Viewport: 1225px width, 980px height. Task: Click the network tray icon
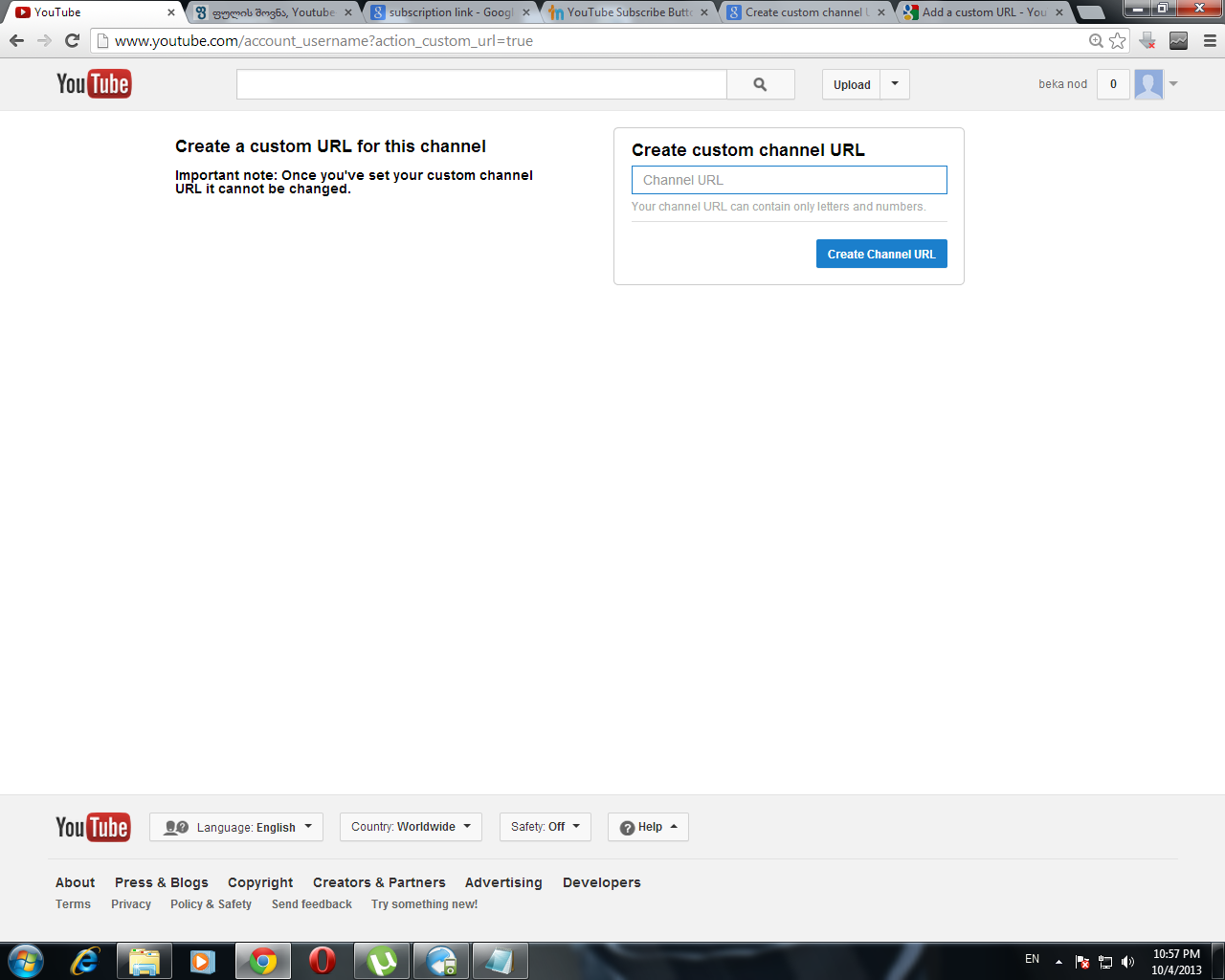pos(1105,962)
